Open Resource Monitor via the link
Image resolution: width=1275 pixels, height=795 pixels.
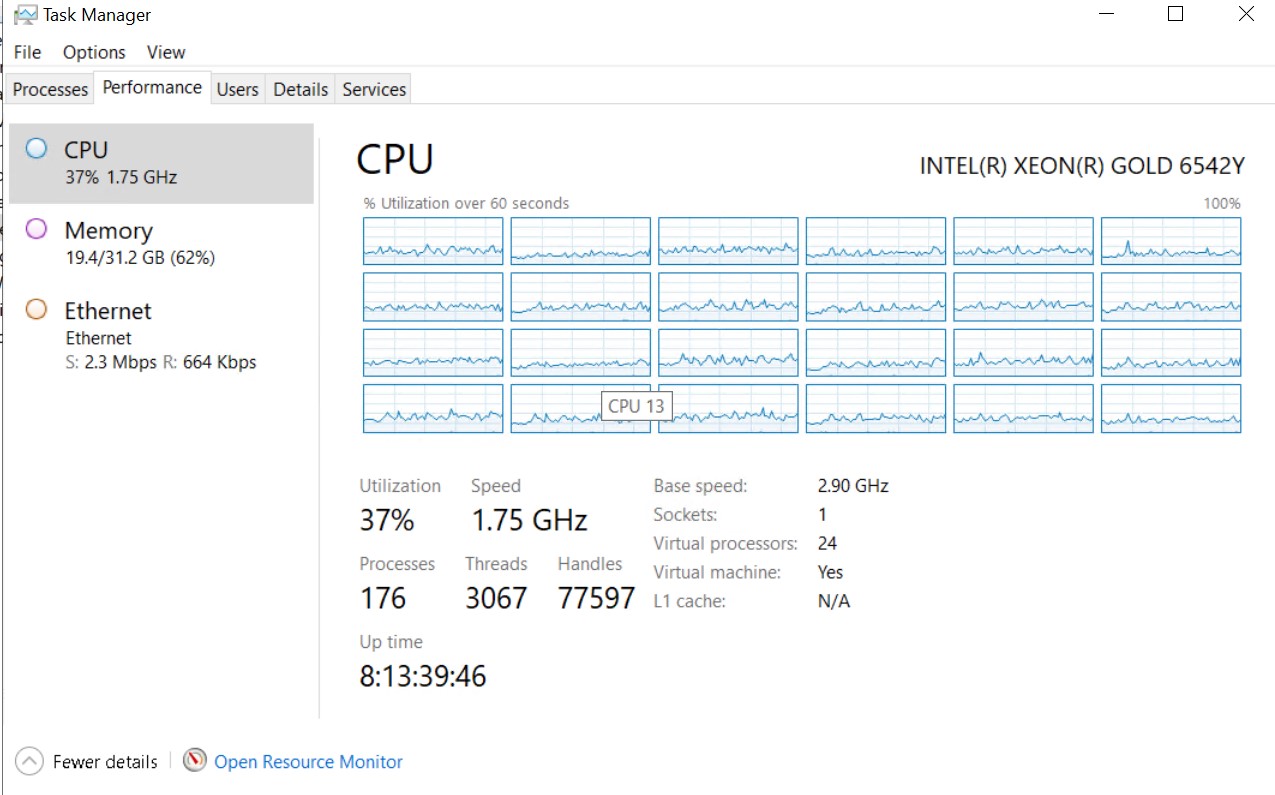point(308,761)
